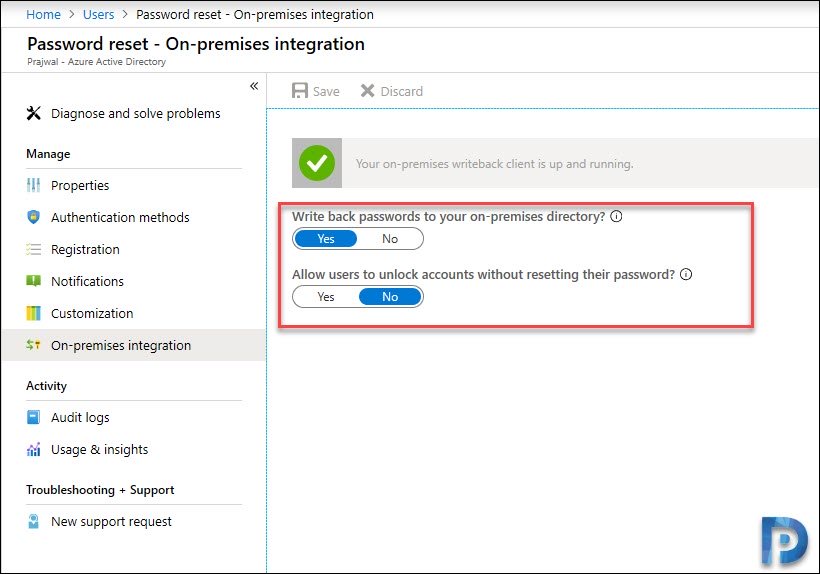This screenshot has height=574, width=820.
Task: Choose No for unlock accounts option
Action: (x=390, y=297)
